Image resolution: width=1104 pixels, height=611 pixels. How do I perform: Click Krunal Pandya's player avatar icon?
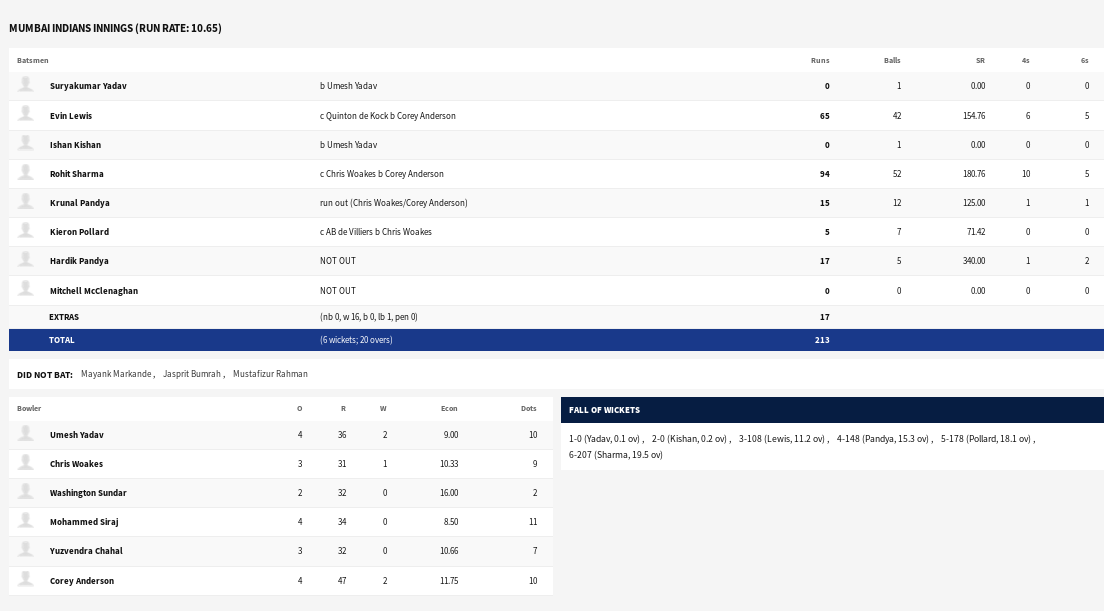[25, 201]
